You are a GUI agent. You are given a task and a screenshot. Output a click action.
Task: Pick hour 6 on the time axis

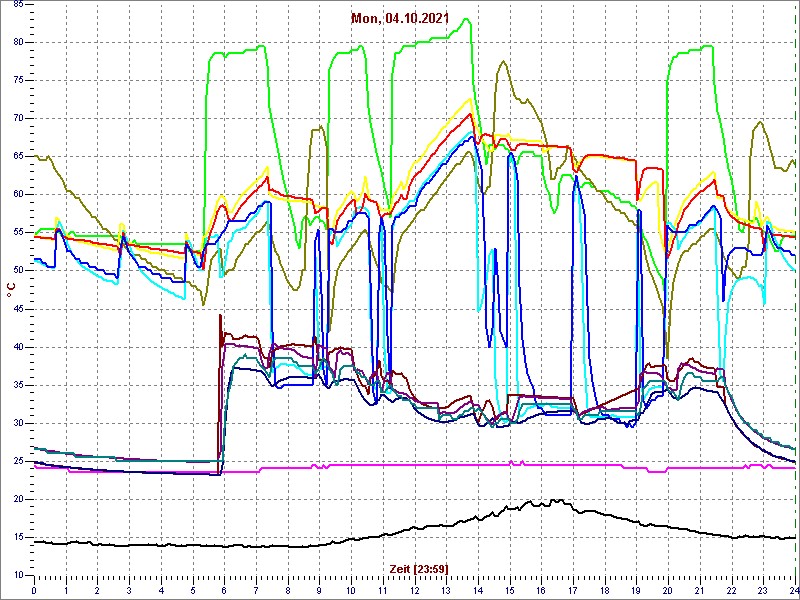tap(224, 591)
